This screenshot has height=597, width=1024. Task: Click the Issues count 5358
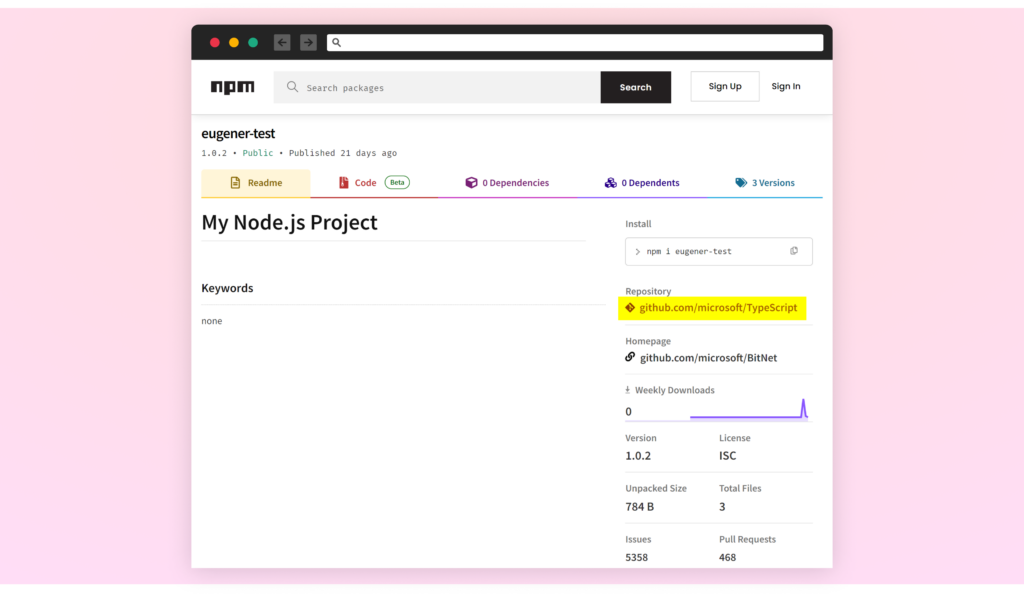(x=637, y=557)
